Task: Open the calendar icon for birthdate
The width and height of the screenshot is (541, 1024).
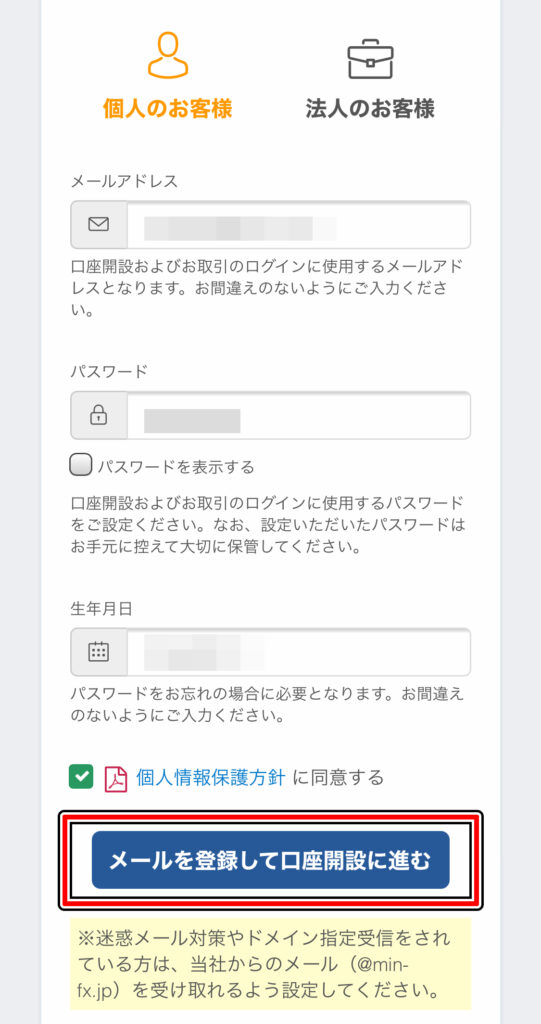Action: click(99, 652)
